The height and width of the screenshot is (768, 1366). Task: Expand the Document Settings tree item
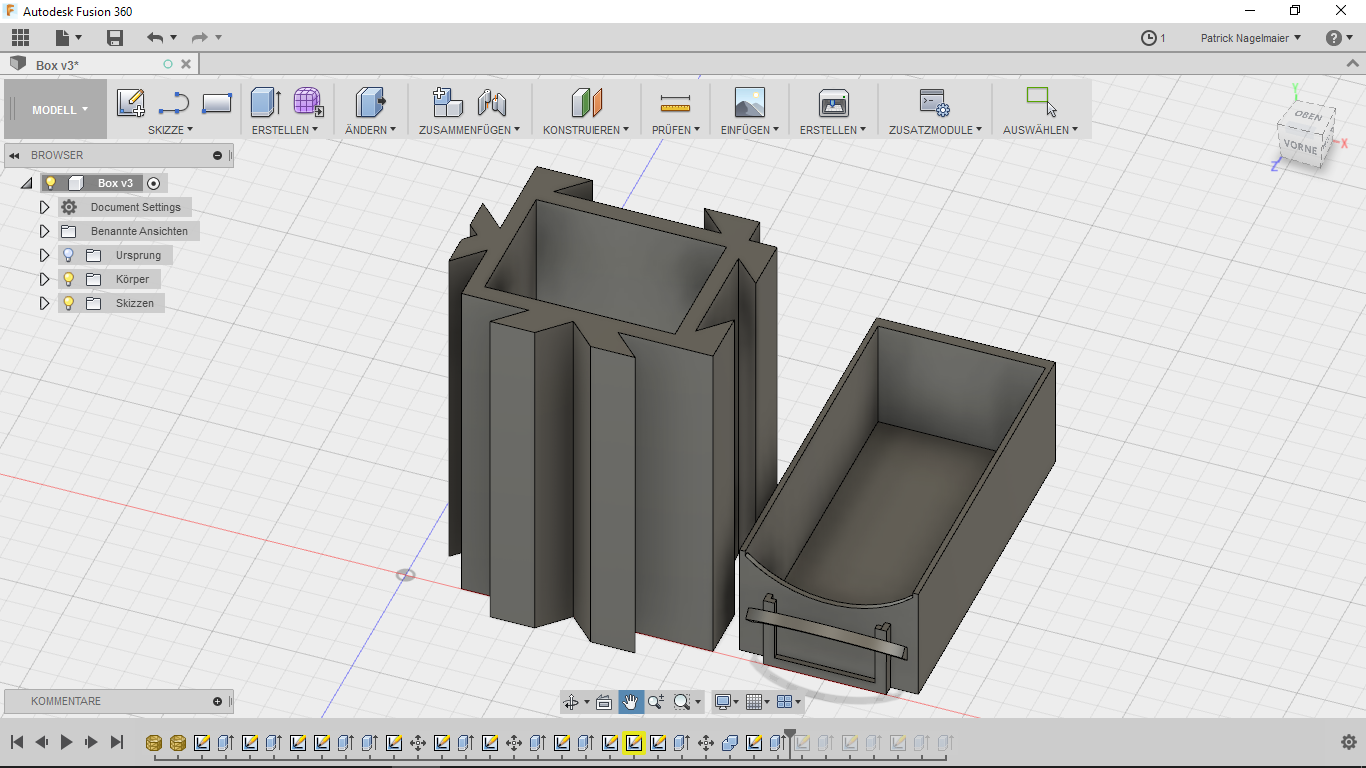[44, 207]
